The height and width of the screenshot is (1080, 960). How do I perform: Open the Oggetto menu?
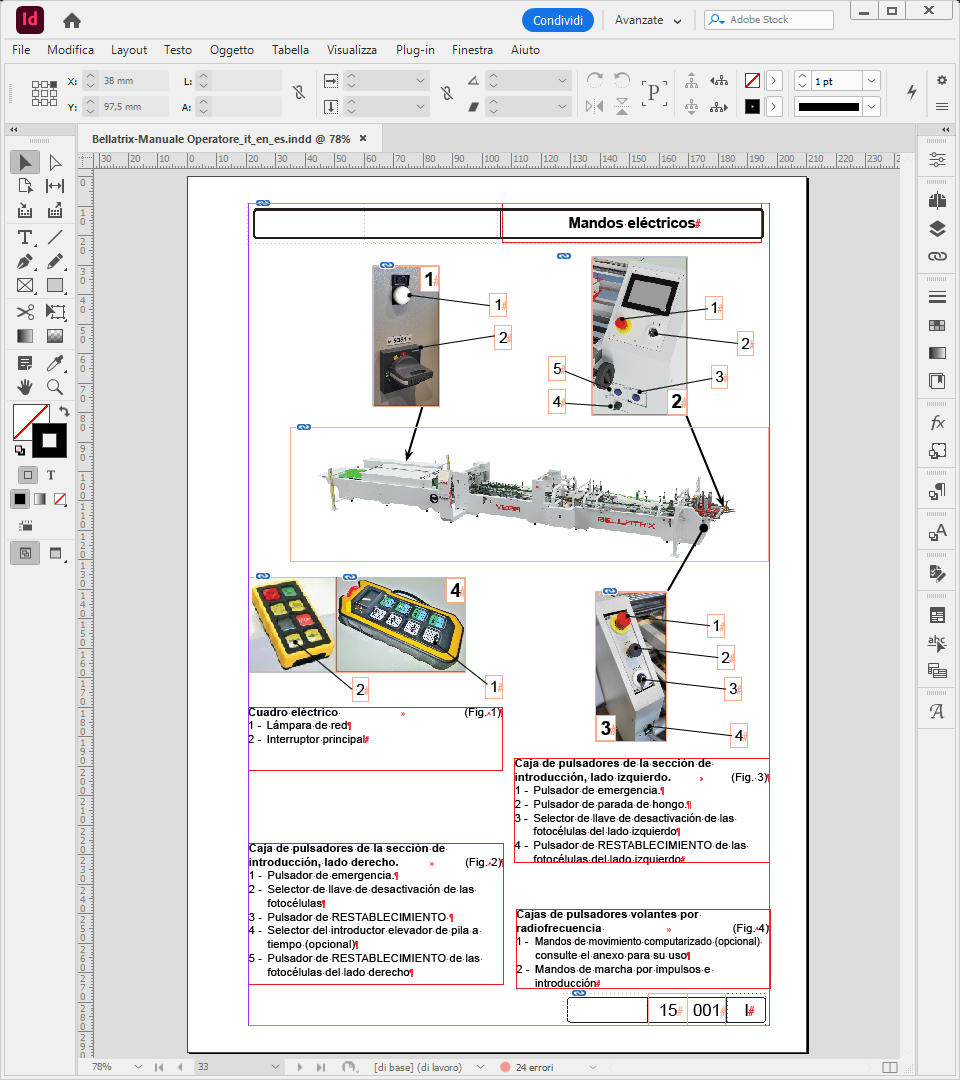[x=231, y=50]
